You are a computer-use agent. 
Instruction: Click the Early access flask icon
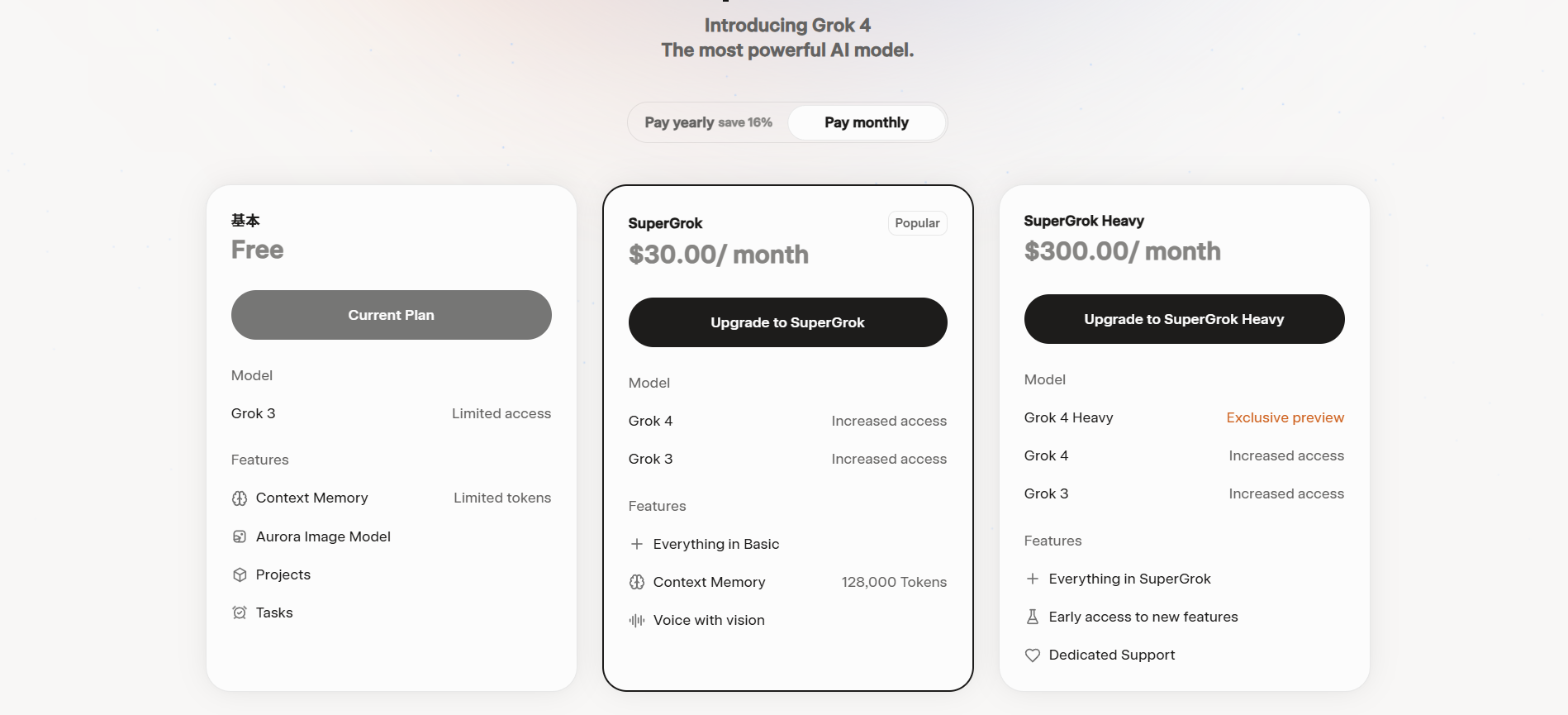pyautogui.click(x=1033, y=617)
